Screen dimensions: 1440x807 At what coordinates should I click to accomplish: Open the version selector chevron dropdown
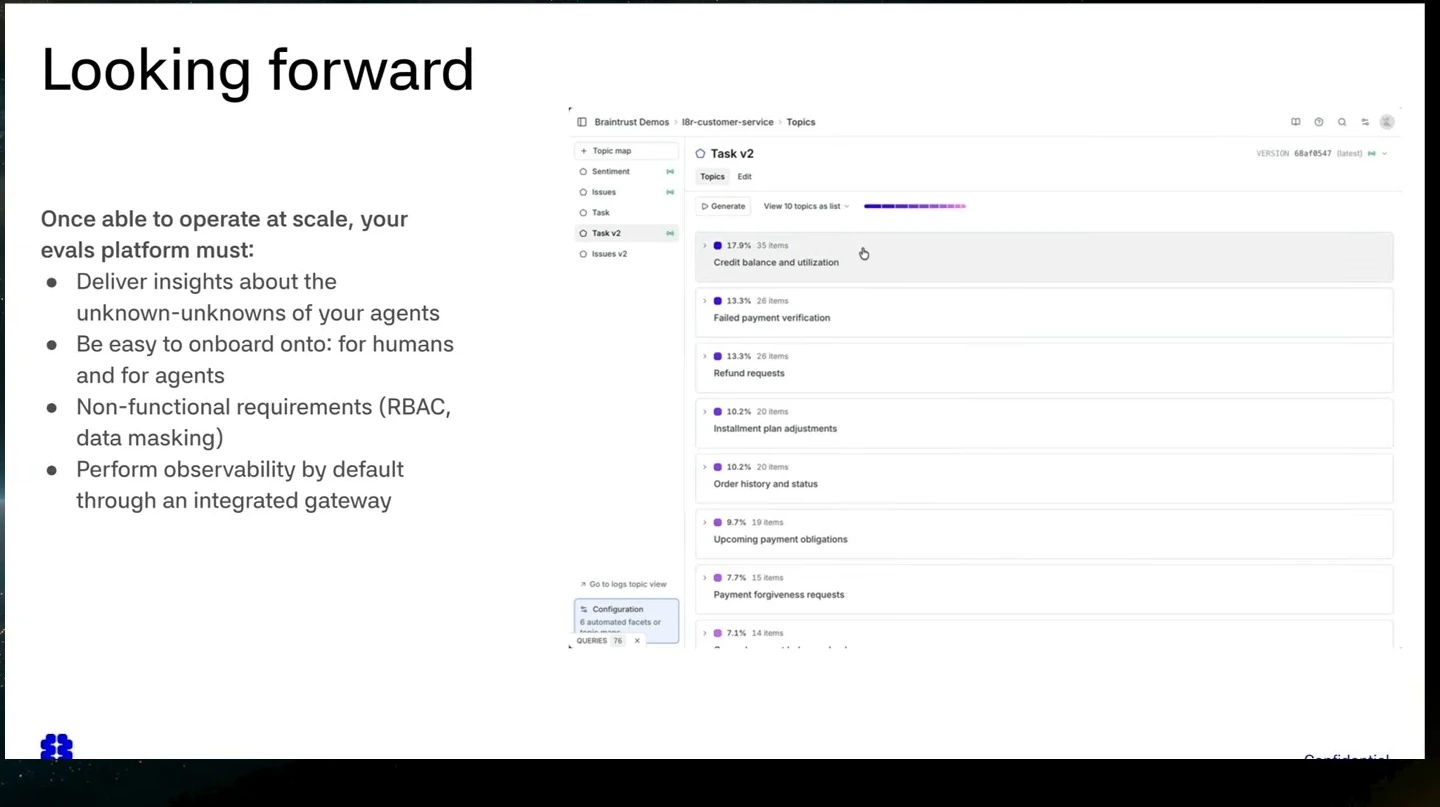pos(1385,154)
